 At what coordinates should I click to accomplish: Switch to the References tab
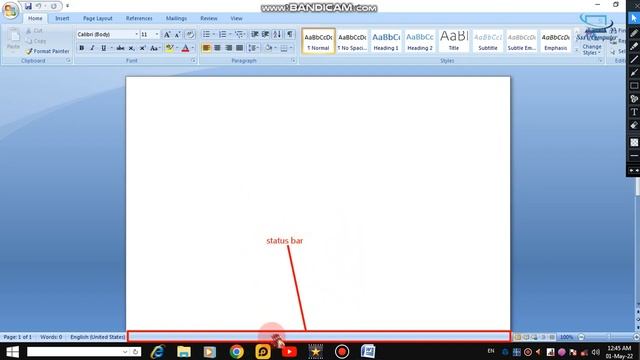pos(139,18)
